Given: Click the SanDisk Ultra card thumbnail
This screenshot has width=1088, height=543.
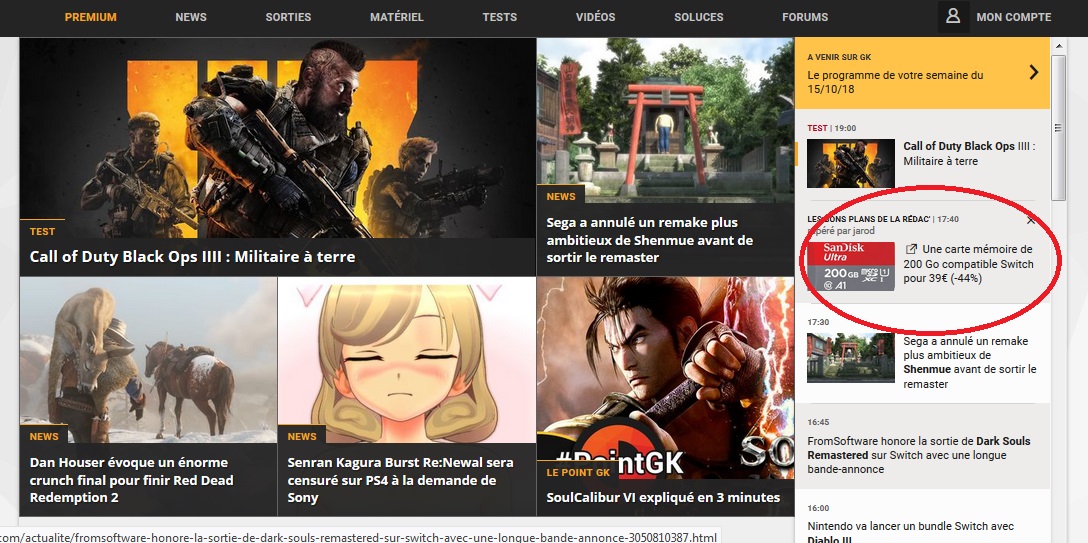Looking at the screenshot, I should point(851,266).
